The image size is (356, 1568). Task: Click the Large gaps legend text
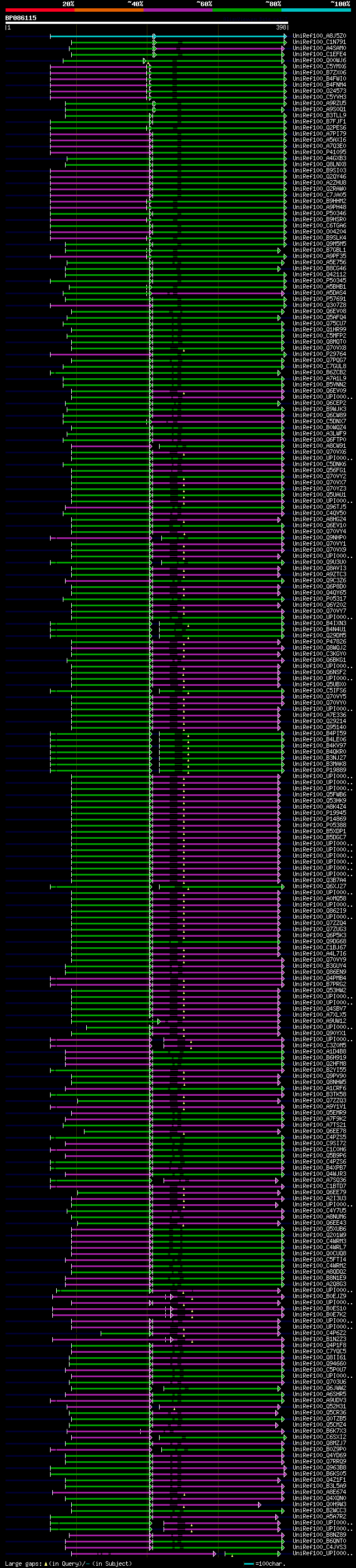(x=68, y=1563)
